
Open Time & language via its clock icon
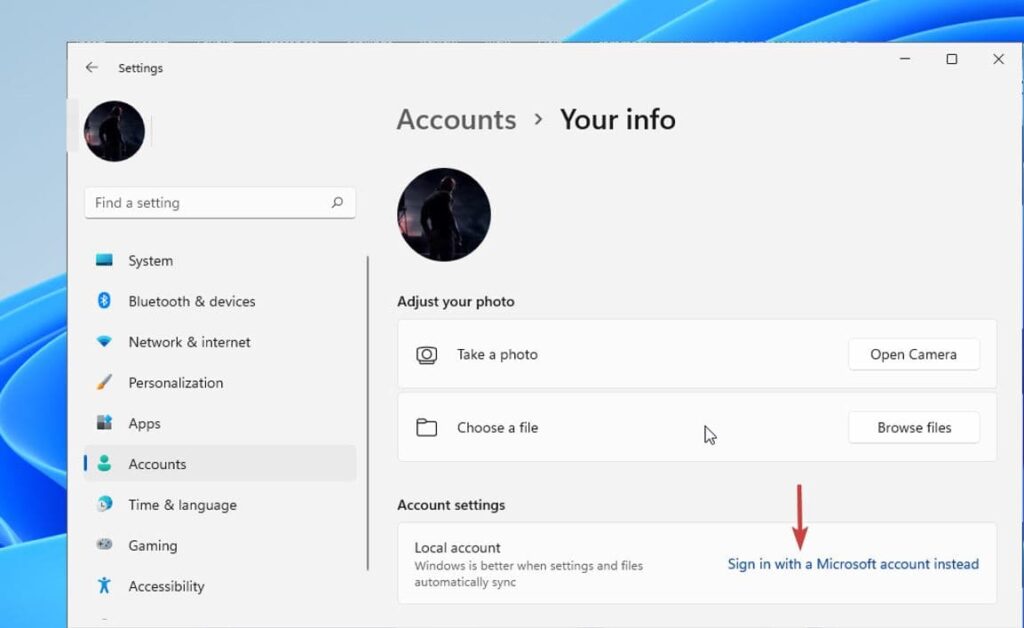108,504
